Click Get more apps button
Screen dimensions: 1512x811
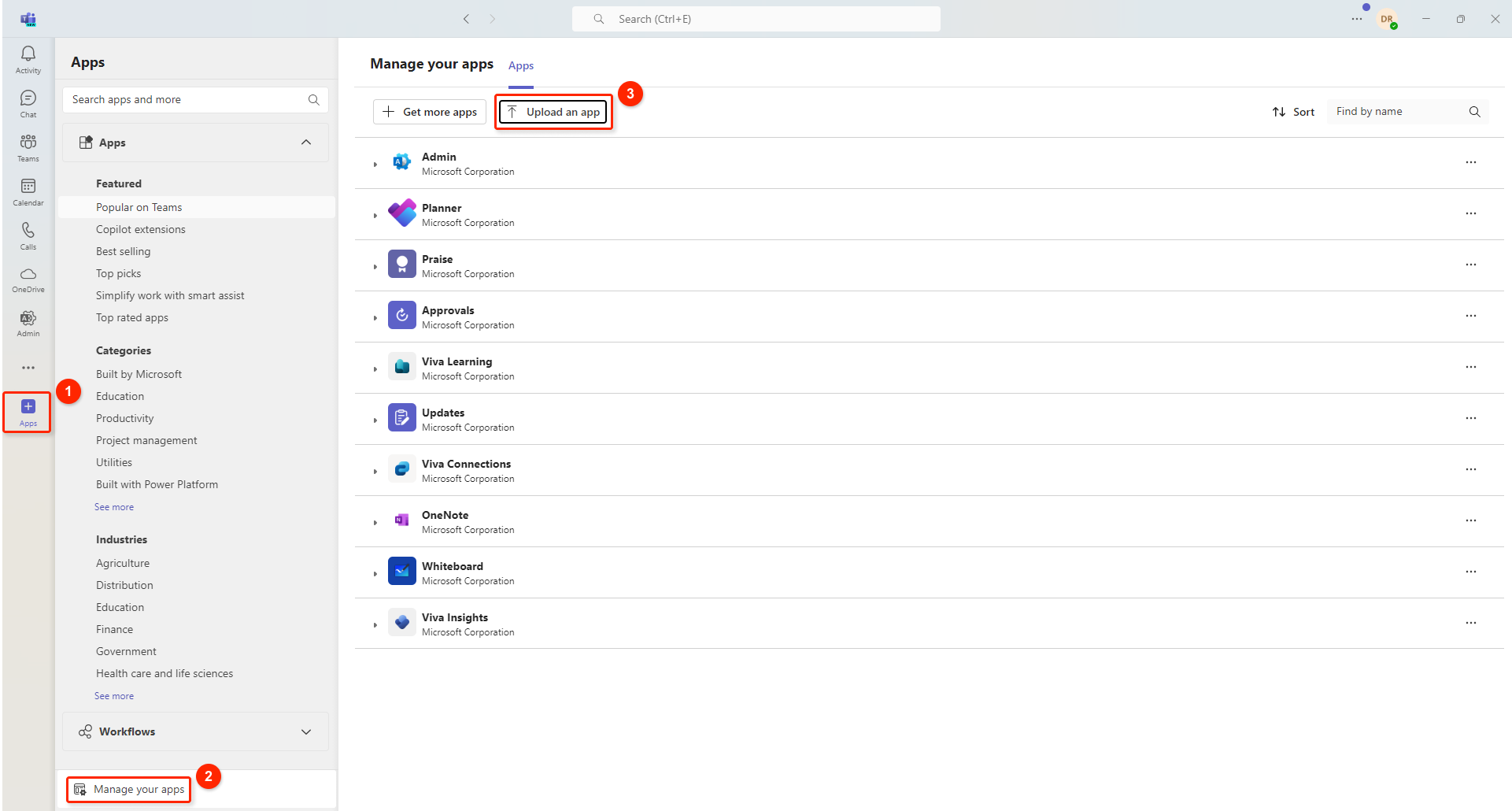pyautogui.click(x=430, y=112)
